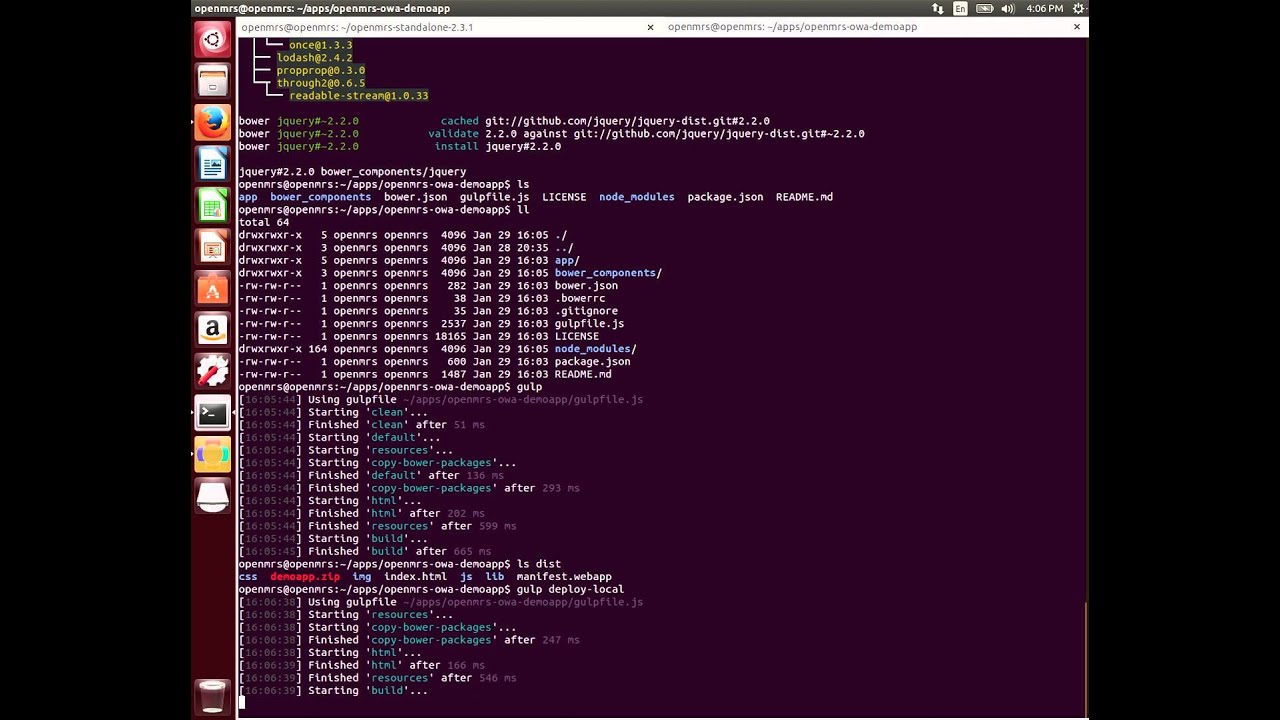Open the Trash in the dock
This screenshot has width=1280, height=720.
click(212, 696)
